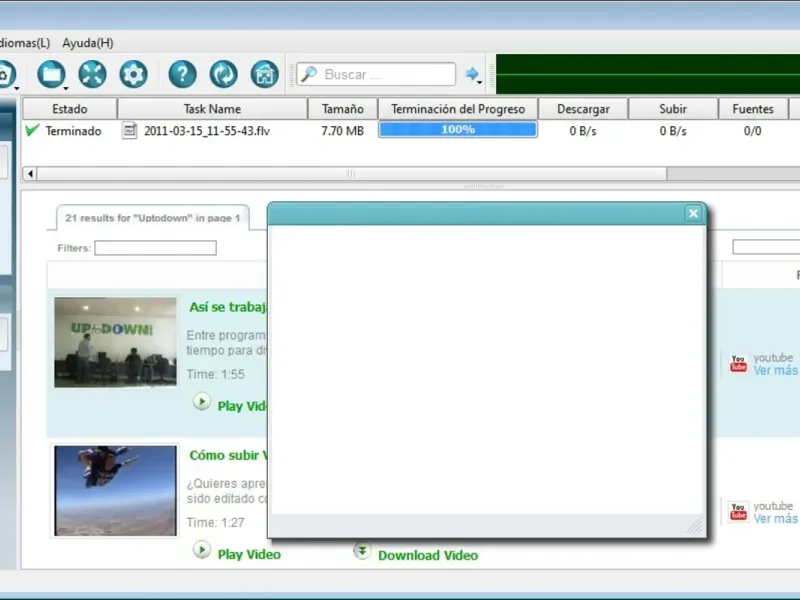Image resolution: width=800 pixels, height=600 pixels.
Task: Open the Ayuda(H) menu
Action: (x=88, y=43)
